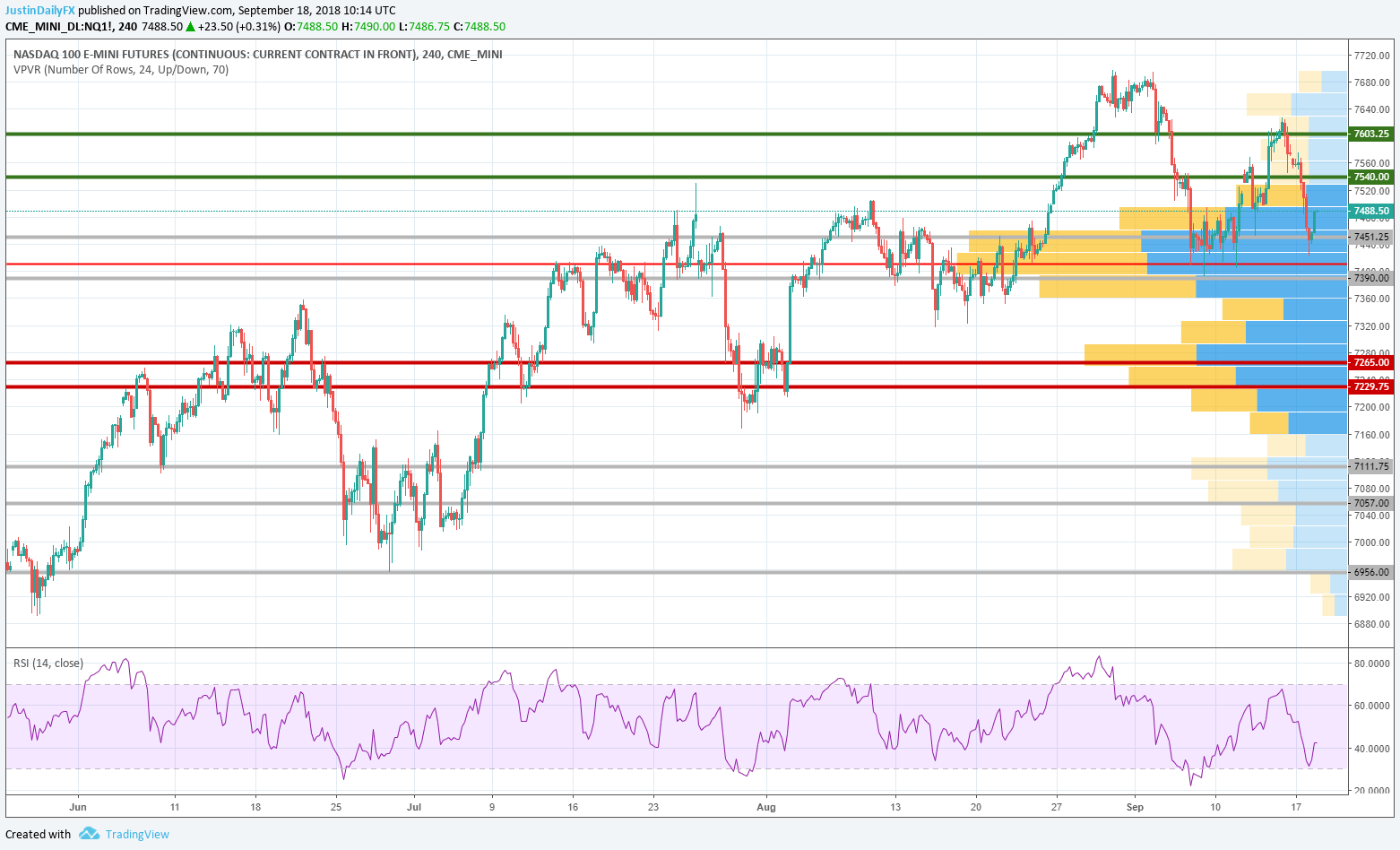
Task: Click the TradingView cloud logo icon
Action: pos(89,834)
